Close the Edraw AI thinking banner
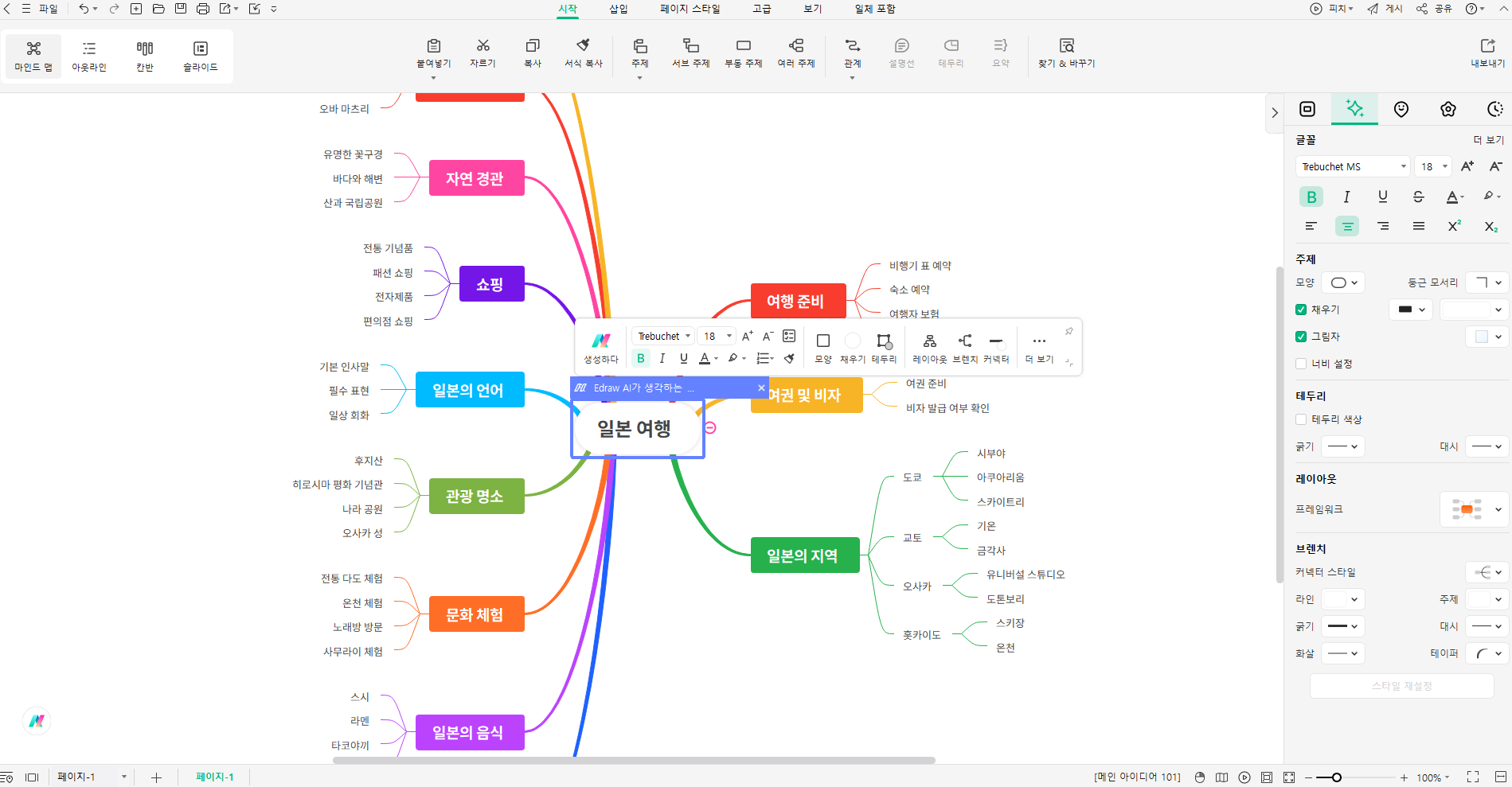 (761, 388)
